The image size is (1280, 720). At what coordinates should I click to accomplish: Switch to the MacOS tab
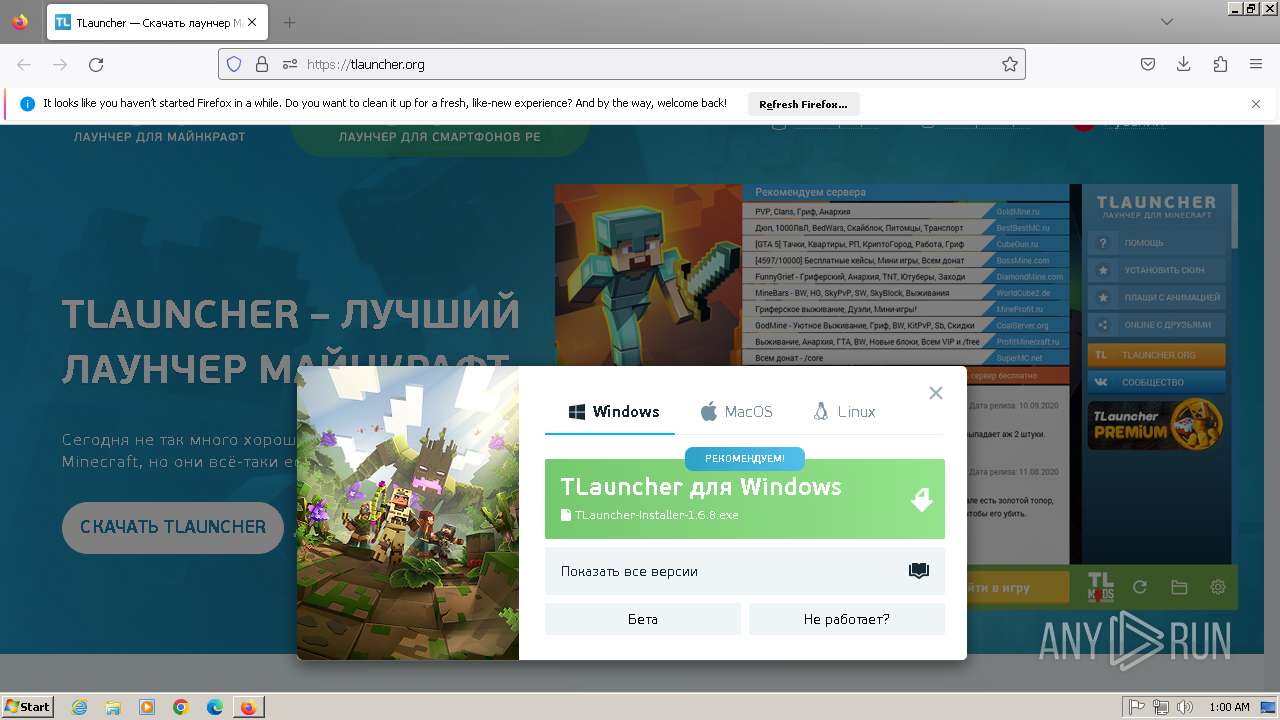(736, 412)
